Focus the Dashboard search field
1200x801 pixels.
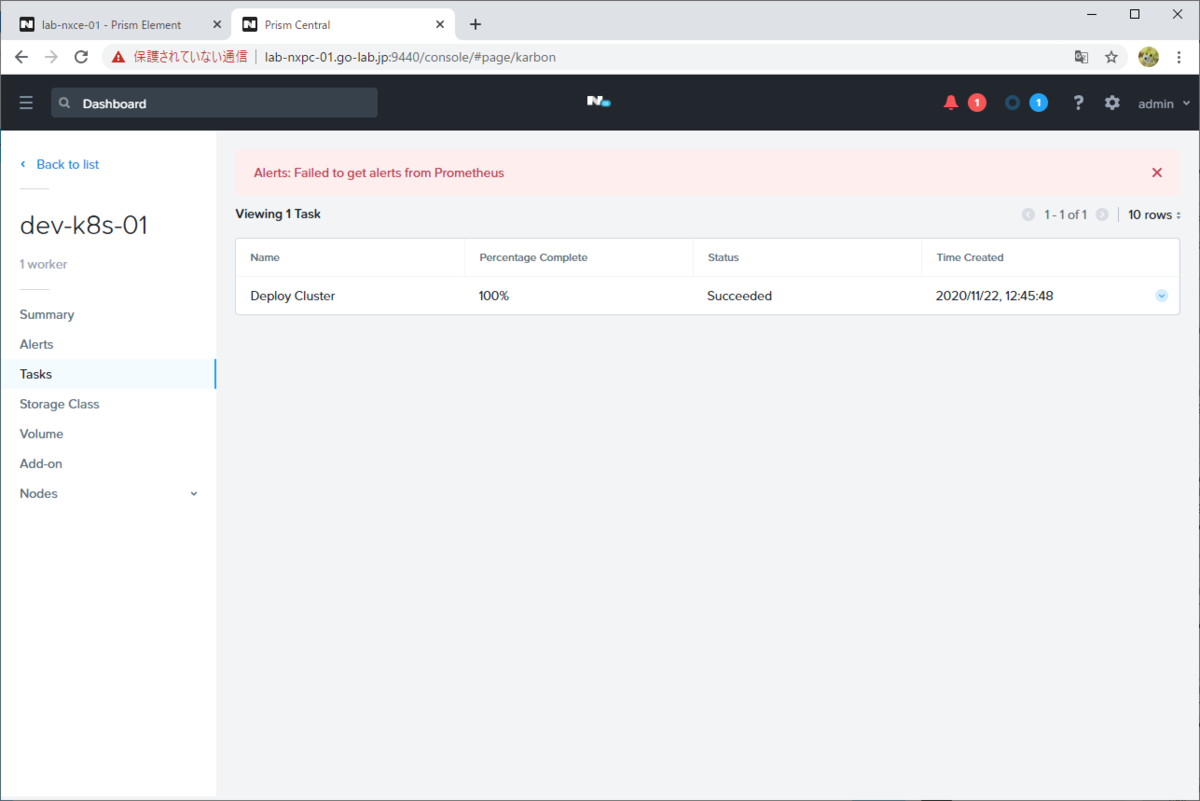click(214, 103)
